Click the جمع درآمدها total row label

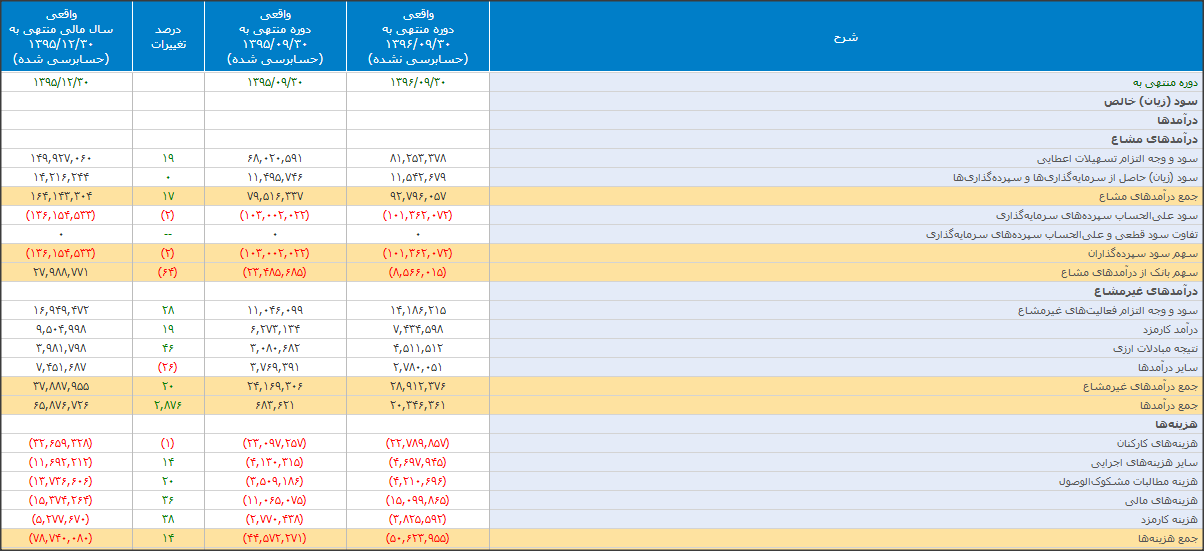pos(1164,405)
